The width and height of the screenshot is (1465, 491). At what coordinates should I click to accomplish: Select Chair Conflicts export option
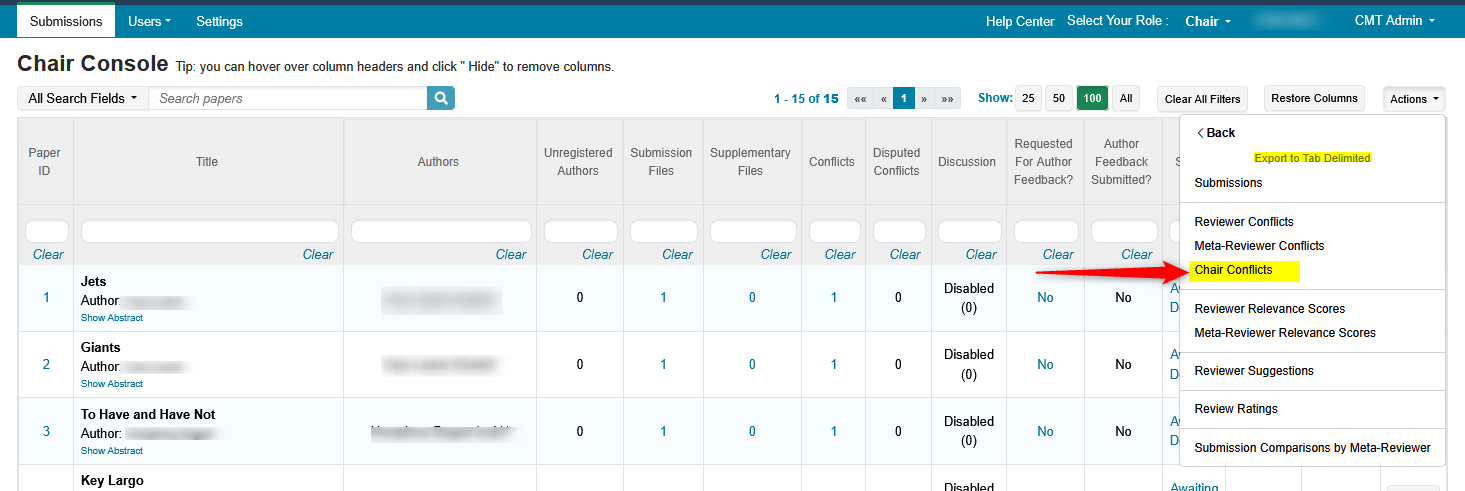(x=1233, y=270)
